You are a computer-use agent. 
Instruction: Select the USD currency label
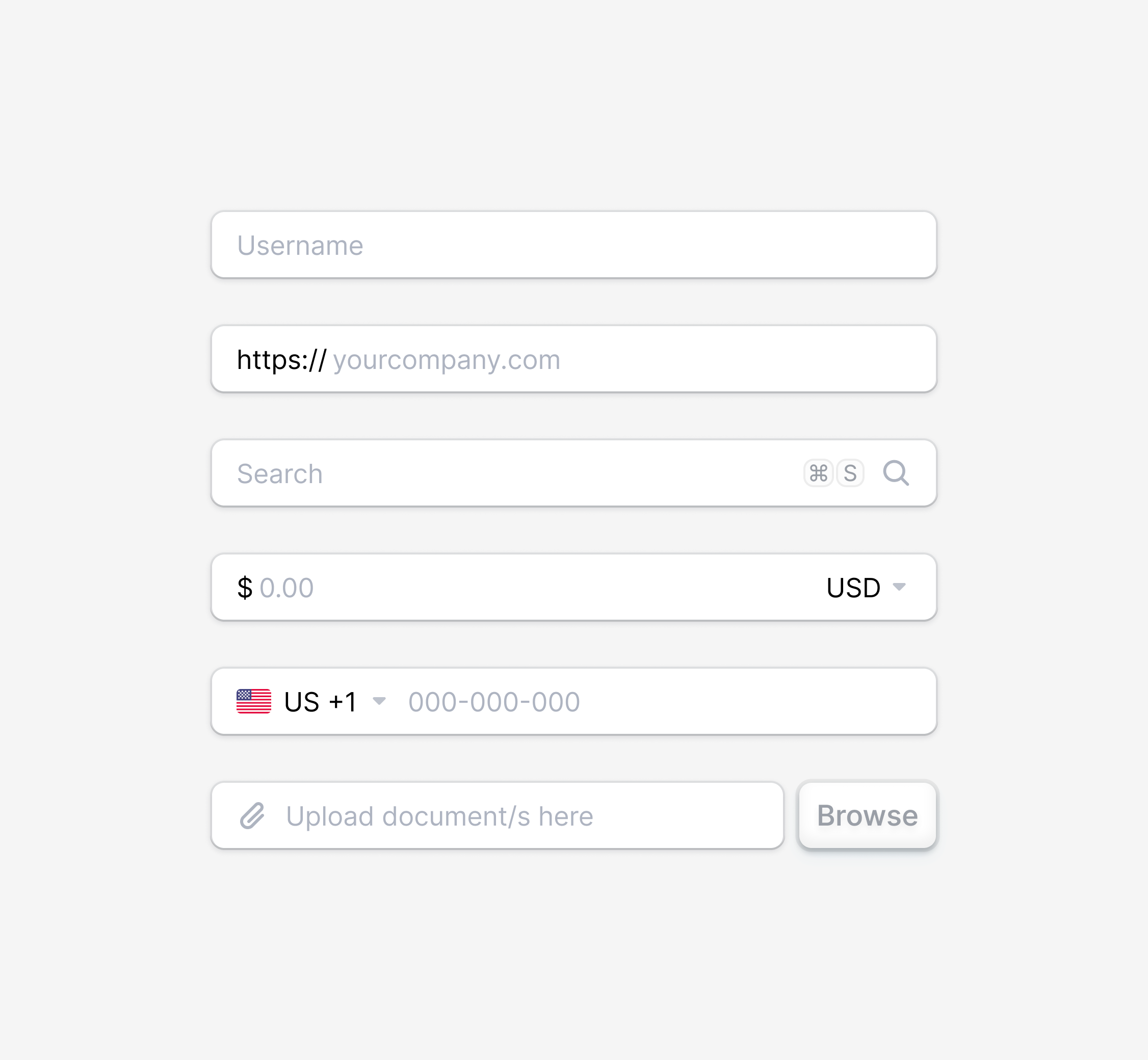(853, 588)
